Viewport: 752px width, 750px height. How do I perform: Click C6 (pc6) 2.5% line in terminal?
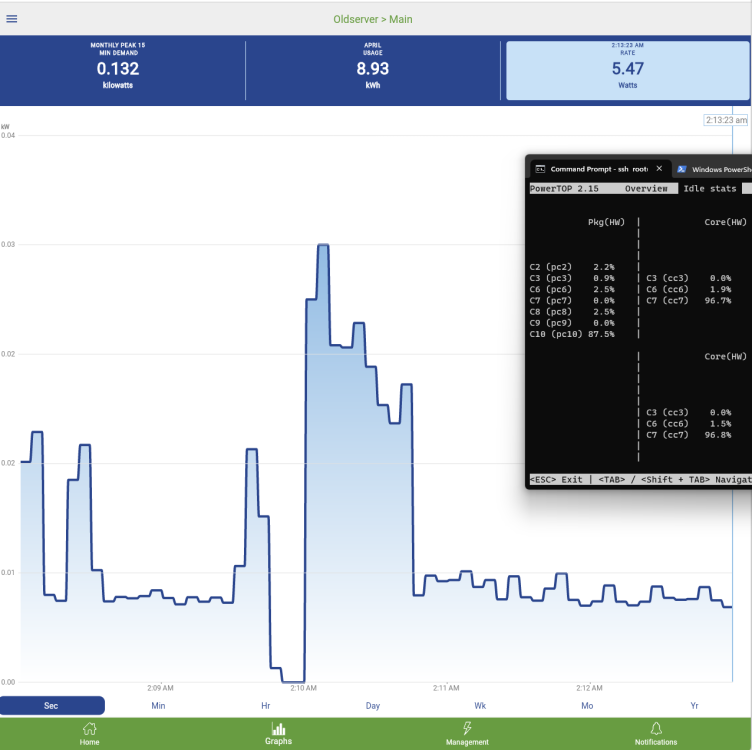[572, 289]
